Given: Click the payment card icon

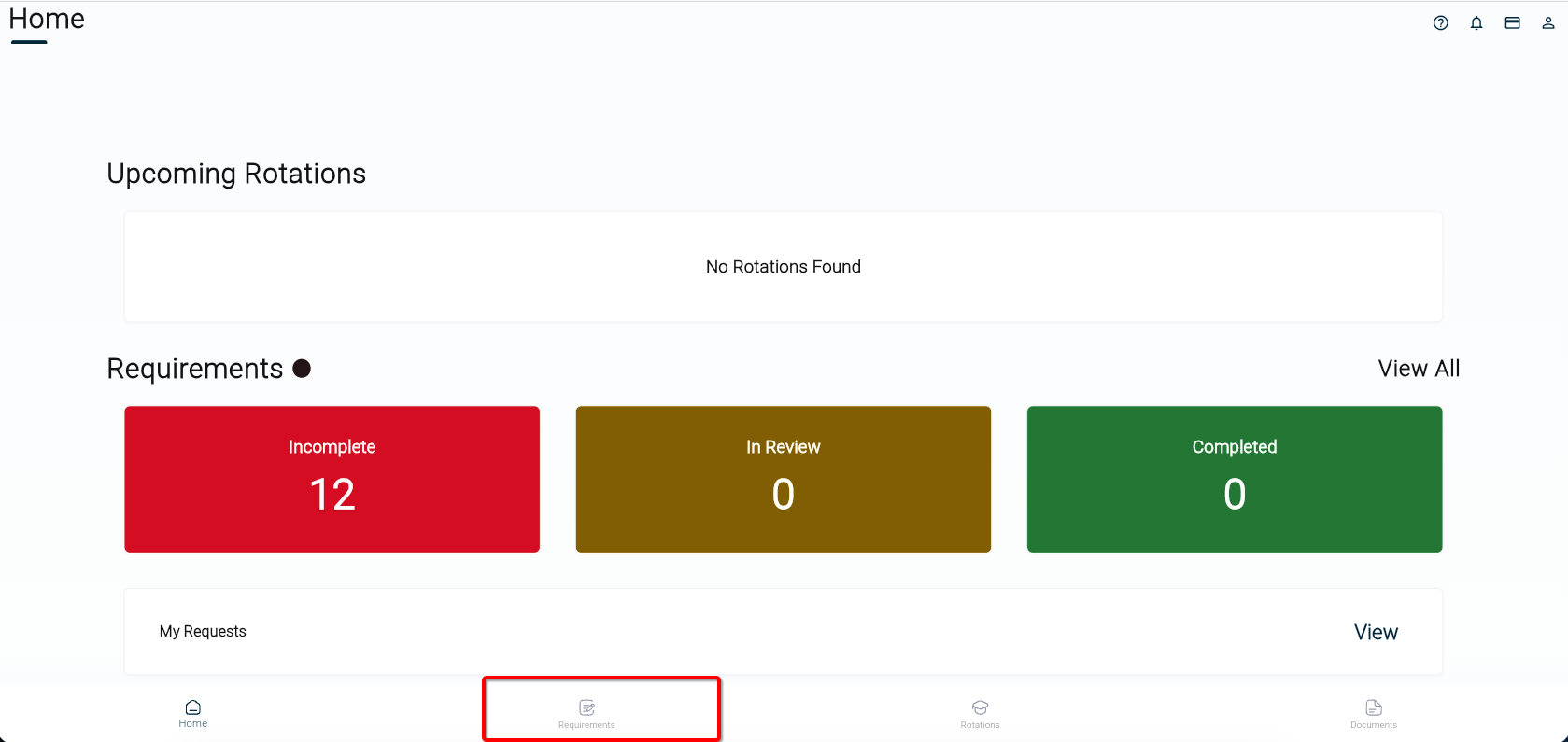Looking at the screenshot, I should (x=1512, y=23).
